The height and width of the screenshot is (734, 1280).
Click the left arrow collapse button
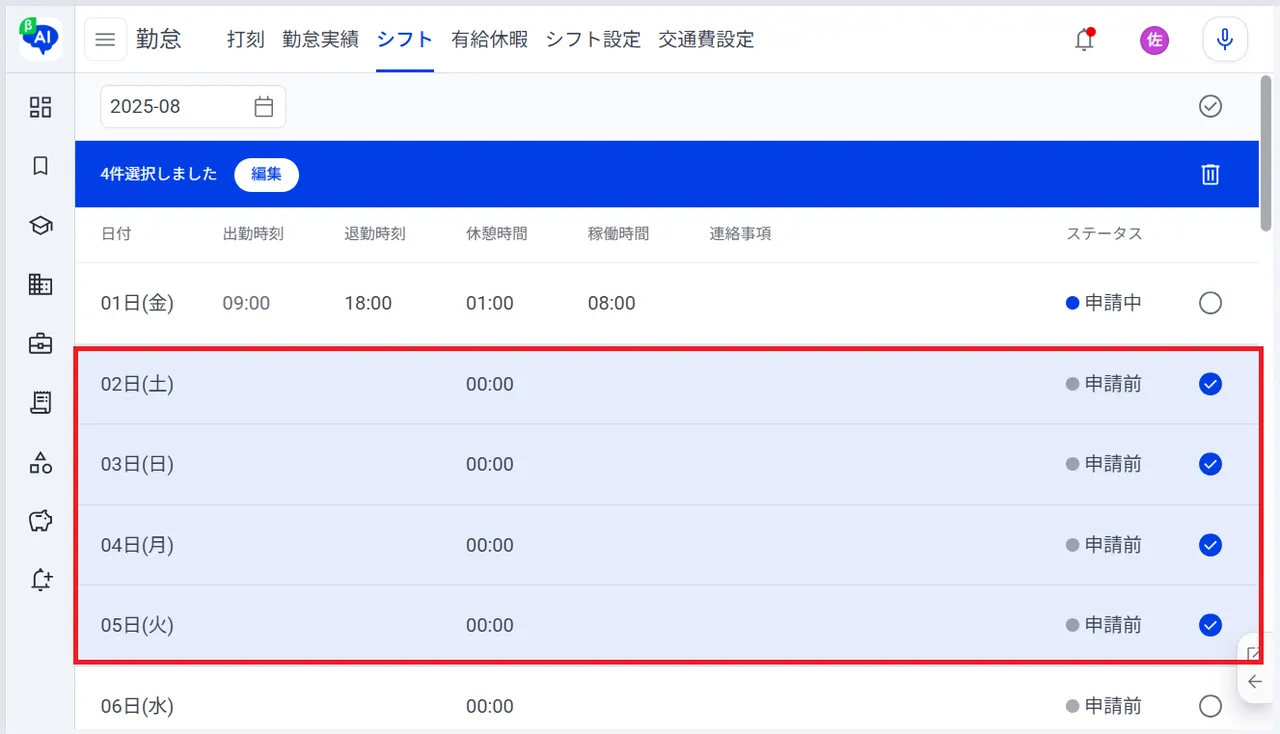1256,682
